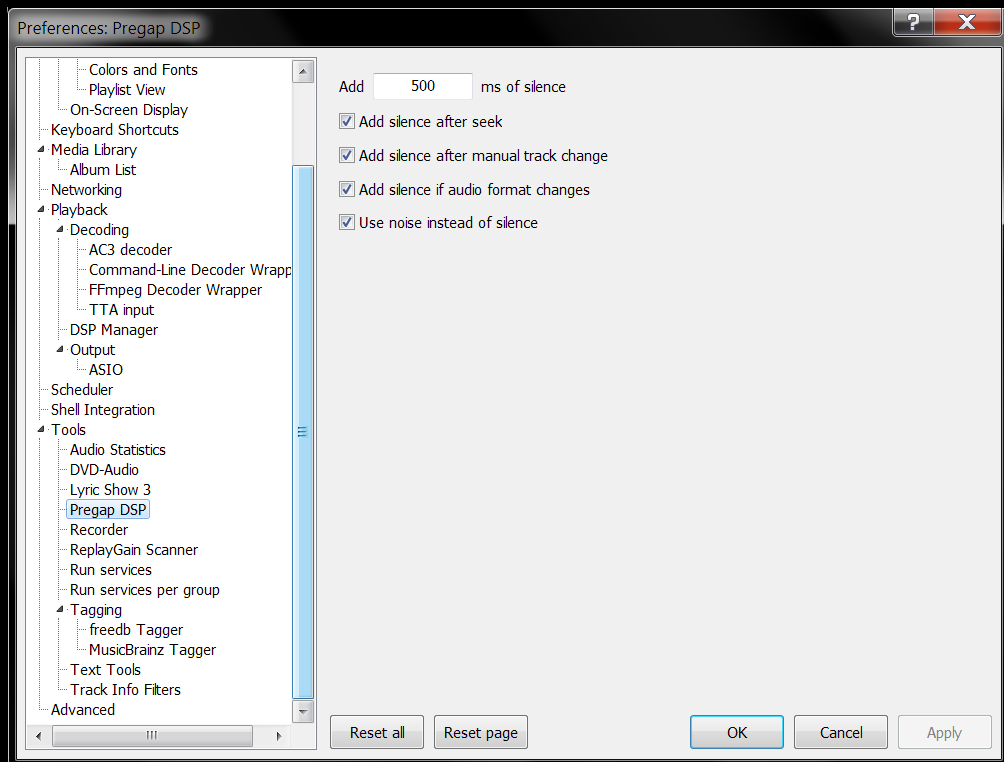Screen dimensions: 1004x762
Task: Select ReplayGain Scanner page
Action: (134, 550)
